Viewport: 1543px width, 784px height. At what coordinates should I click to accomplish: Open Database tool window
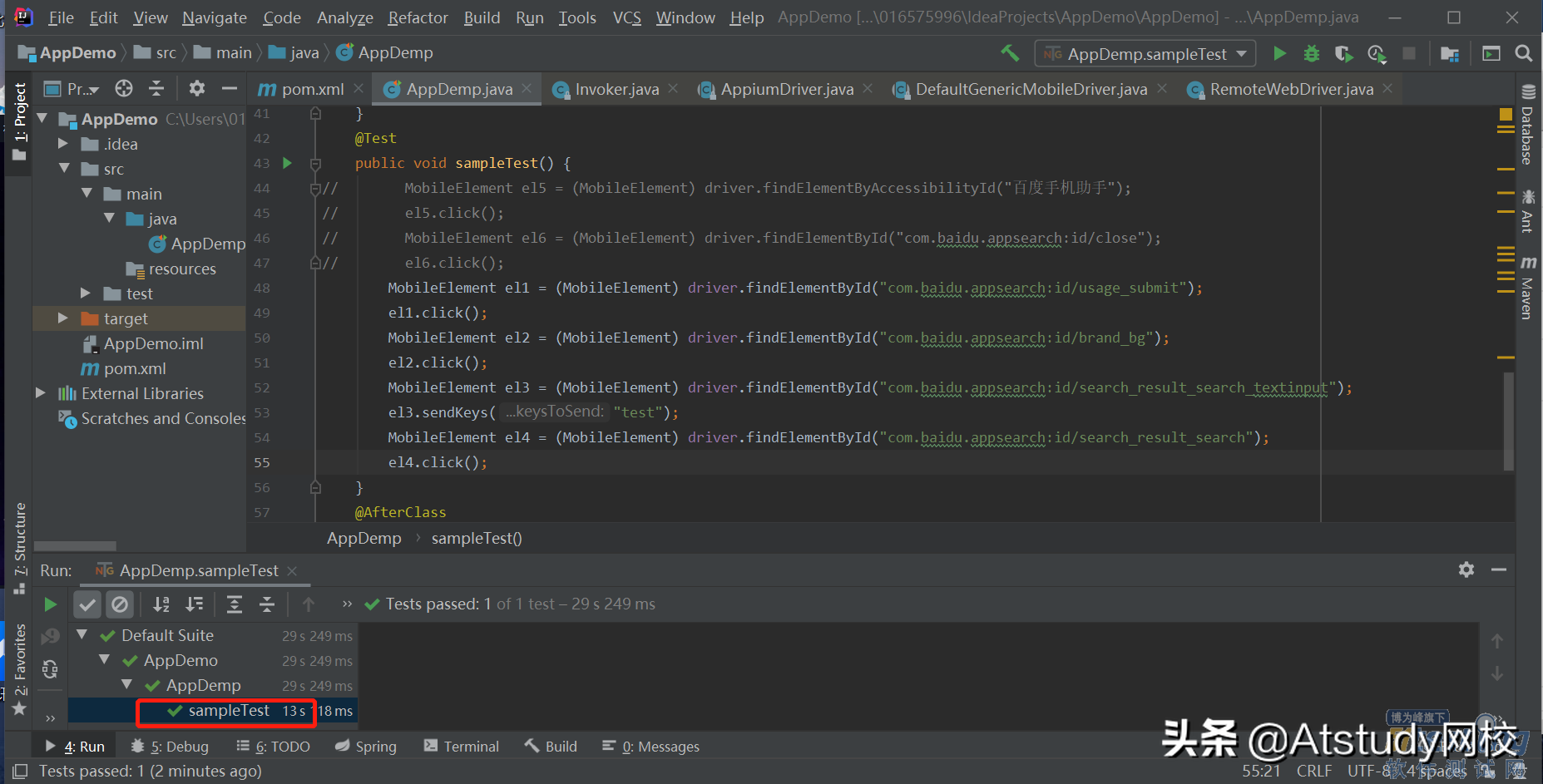pos(1528,125)
